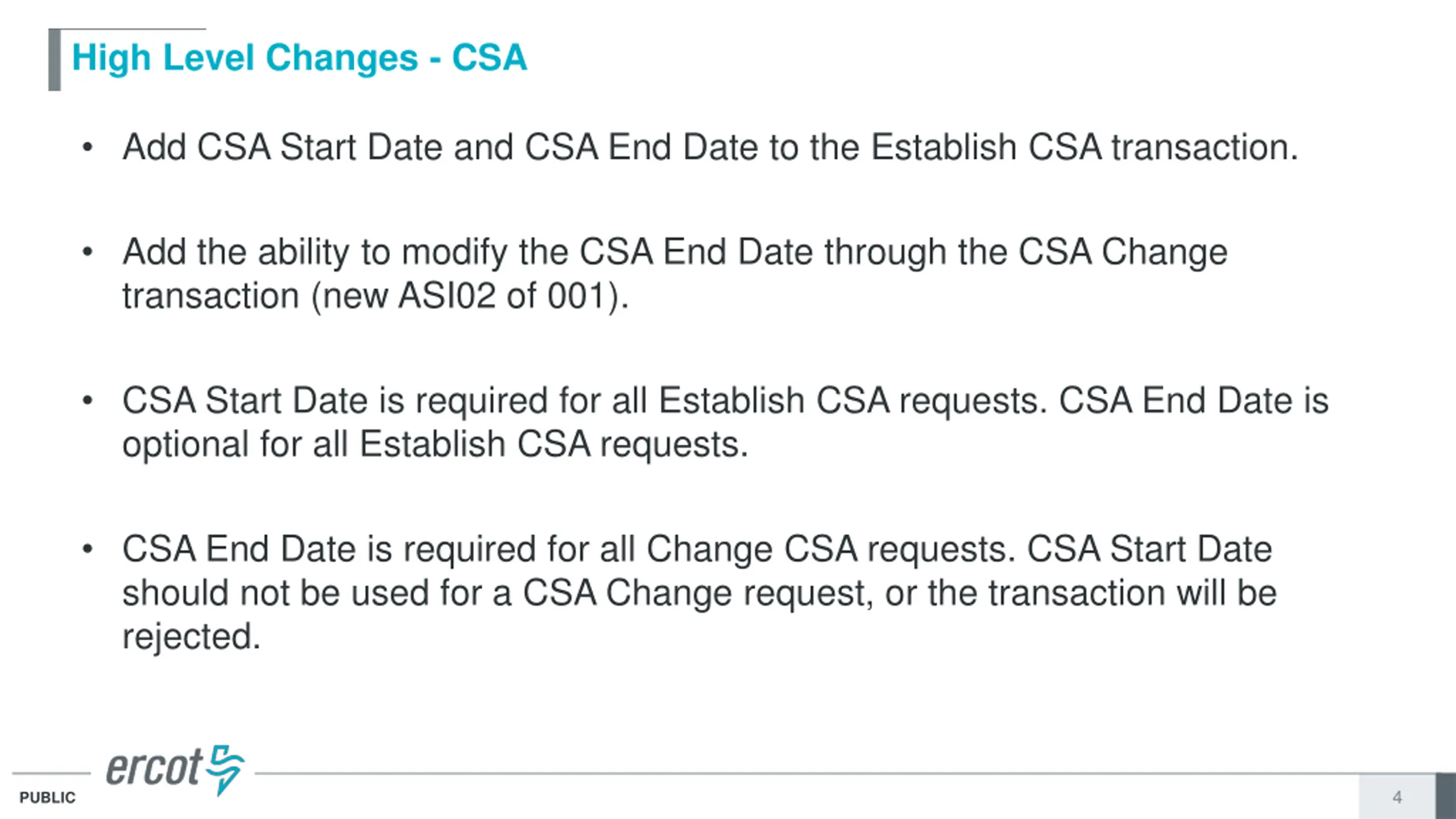Click the slide page number 4
The width and height of the screenshot is (1456, 819).
(1397, 797)
